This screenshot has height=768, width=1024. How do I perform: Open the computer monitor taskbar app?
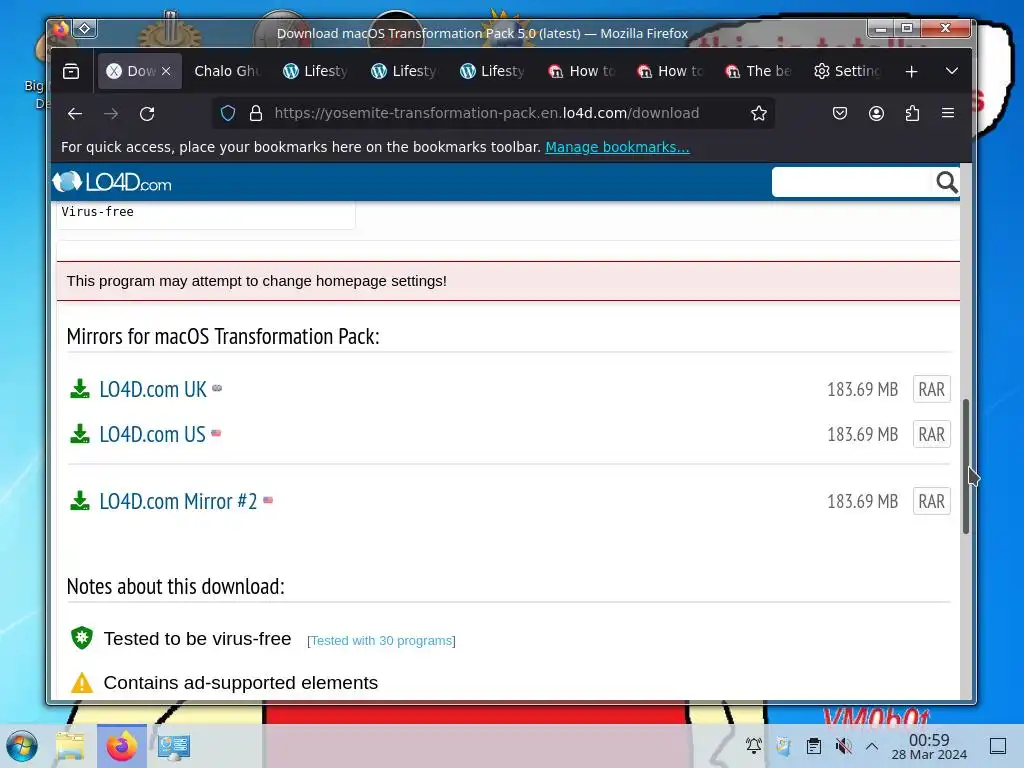(173, 746)
